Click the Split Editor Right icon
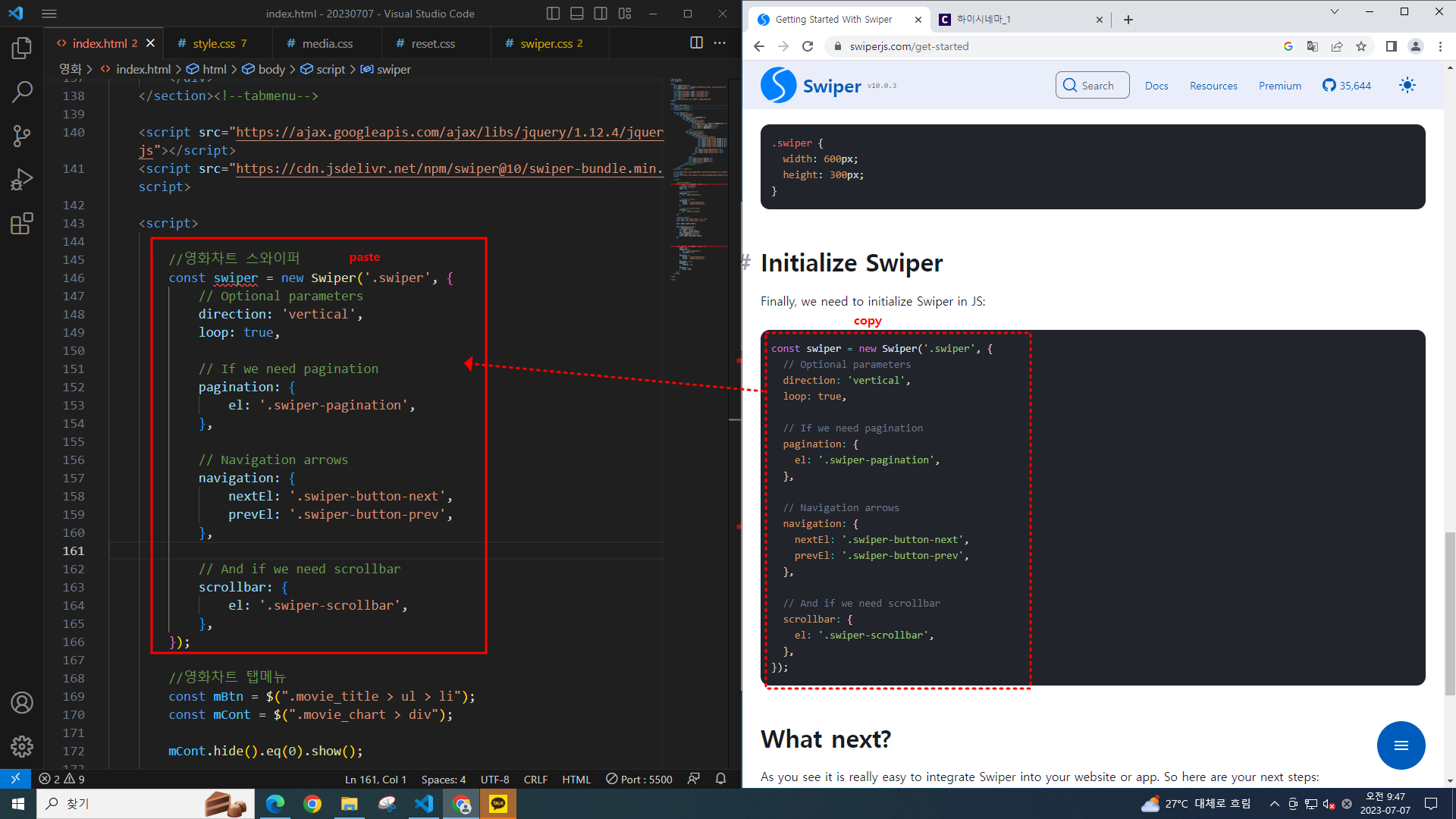Screen dimensions: 1456x819 [x=696, y=43]
